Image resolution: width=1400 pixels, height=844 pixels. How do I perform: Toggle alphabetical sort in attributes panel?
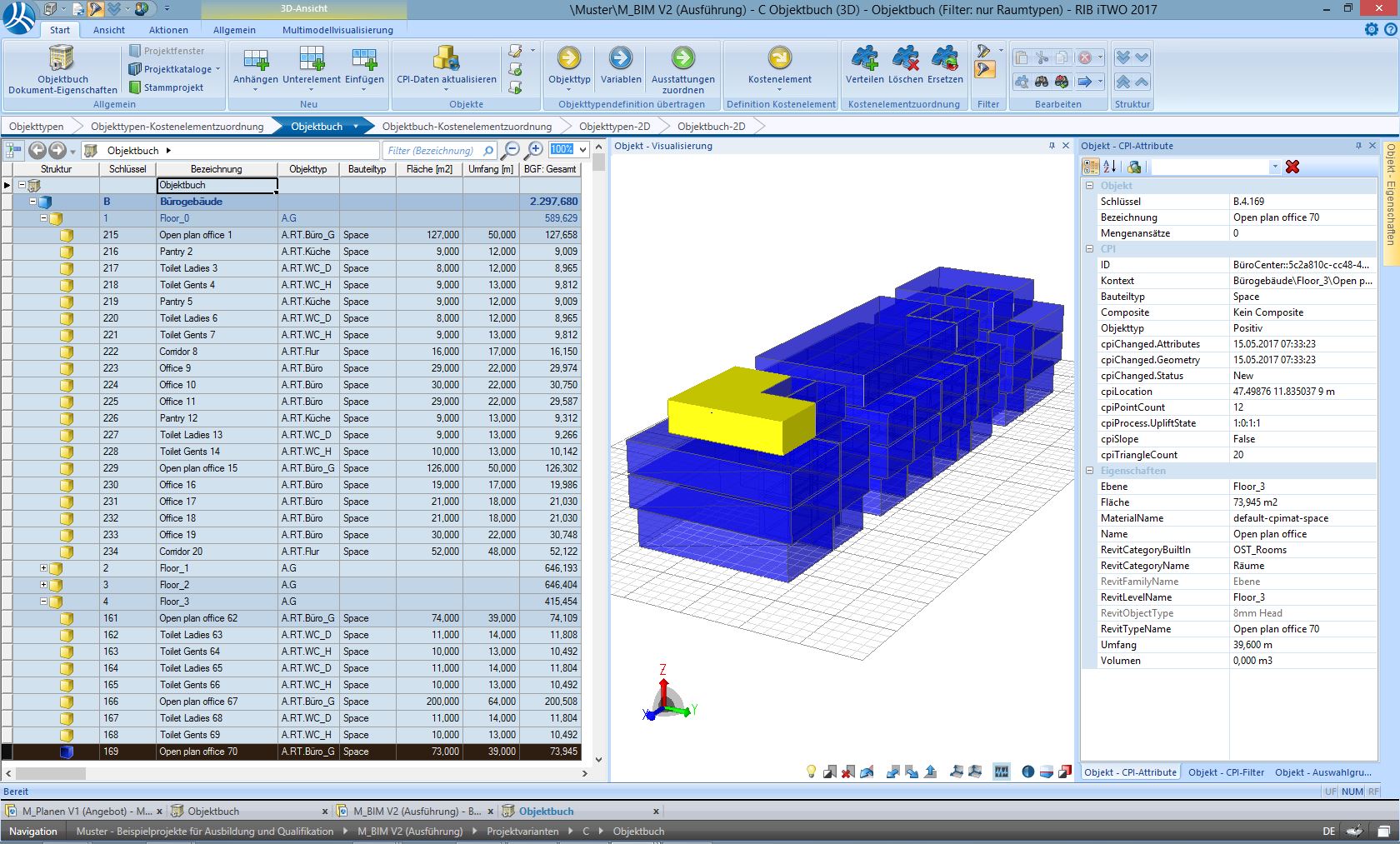[x=1109, y=167]
